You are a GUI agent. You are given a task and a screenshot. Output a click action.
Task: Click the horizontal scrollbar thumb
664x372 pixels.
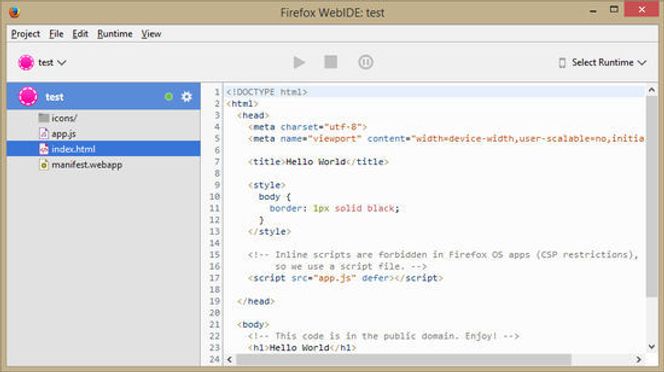tap(404, 359)
